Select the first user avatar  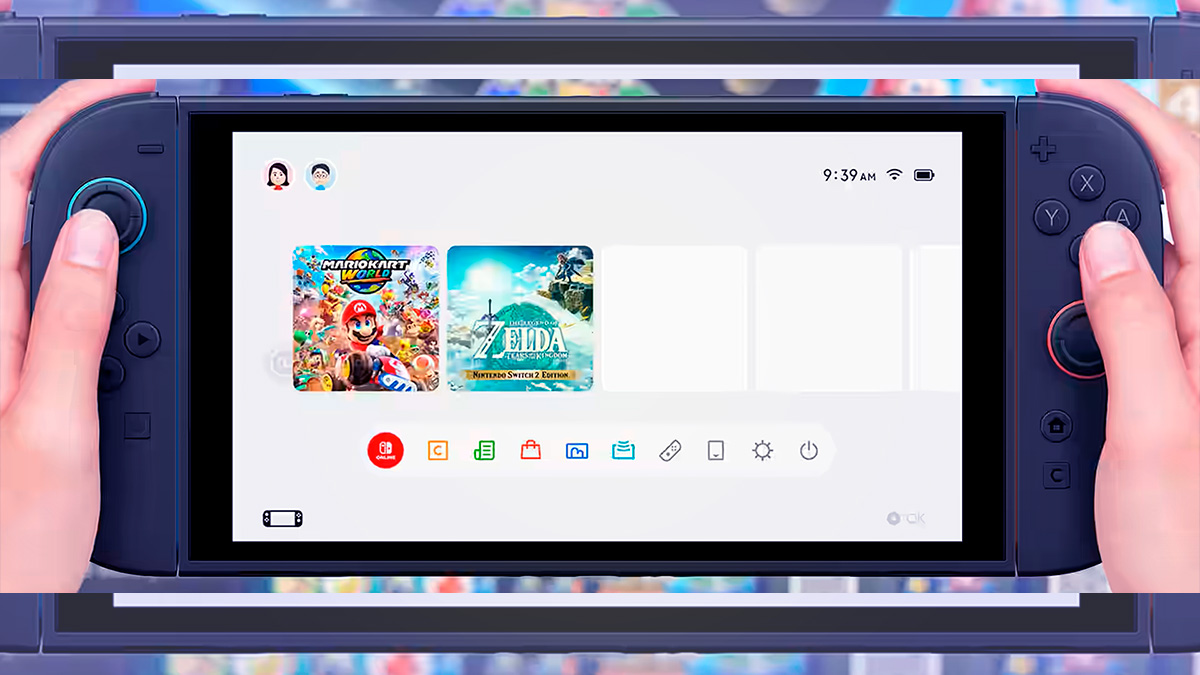pyautogui.click(x=278, y=176)
